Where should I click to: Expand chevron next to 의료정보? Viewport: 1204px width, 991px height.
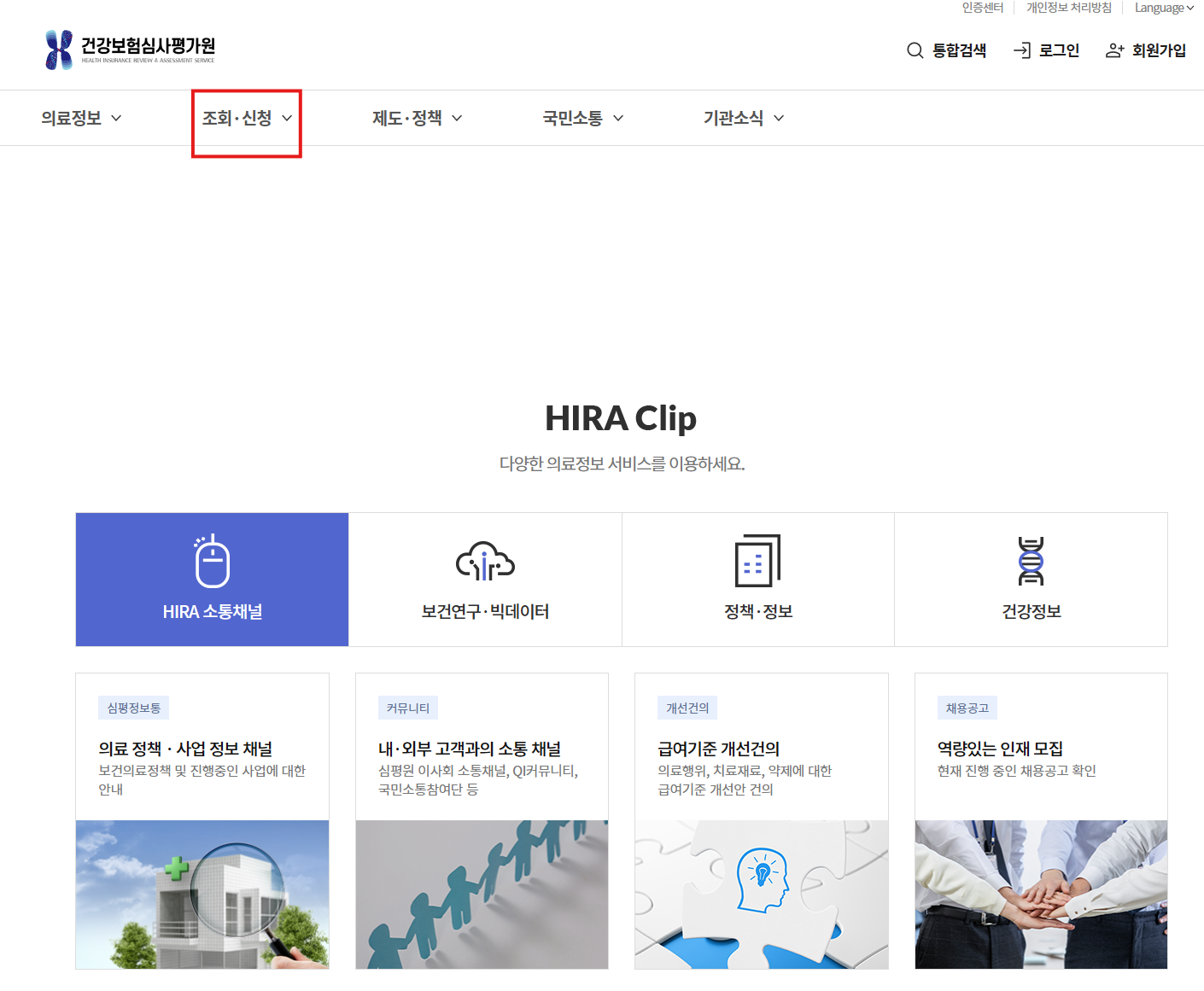(x=116, y=118)
